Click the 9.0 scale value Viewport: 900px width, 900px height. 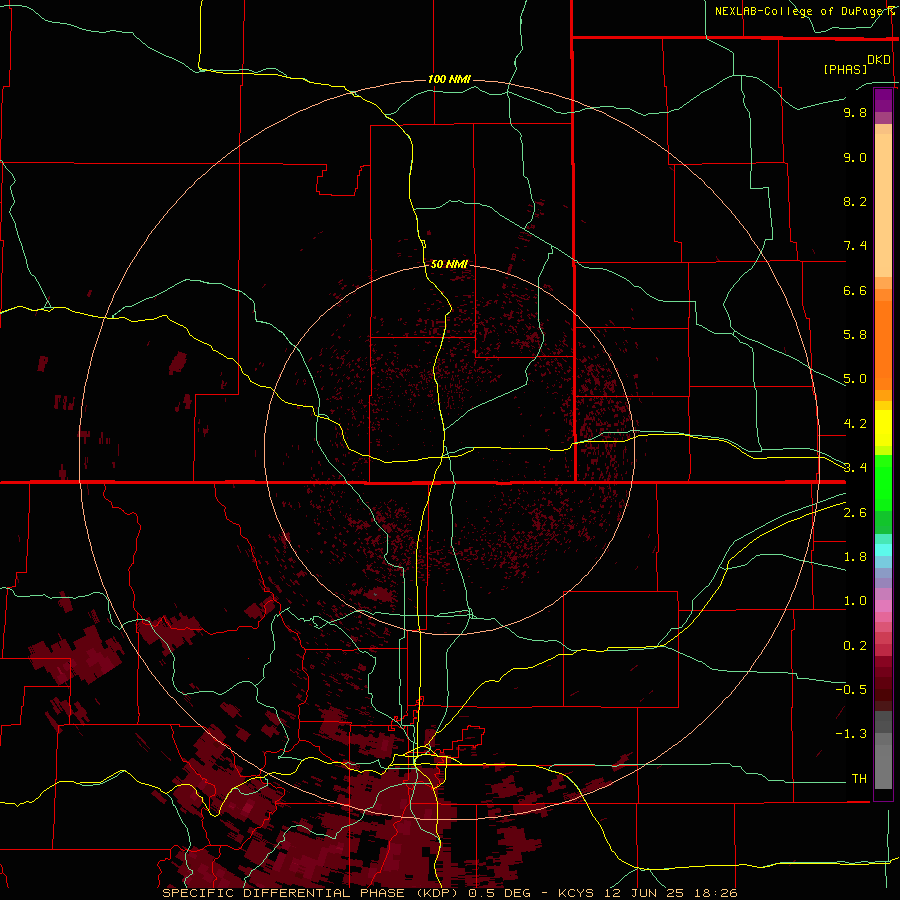coord(855,157)
